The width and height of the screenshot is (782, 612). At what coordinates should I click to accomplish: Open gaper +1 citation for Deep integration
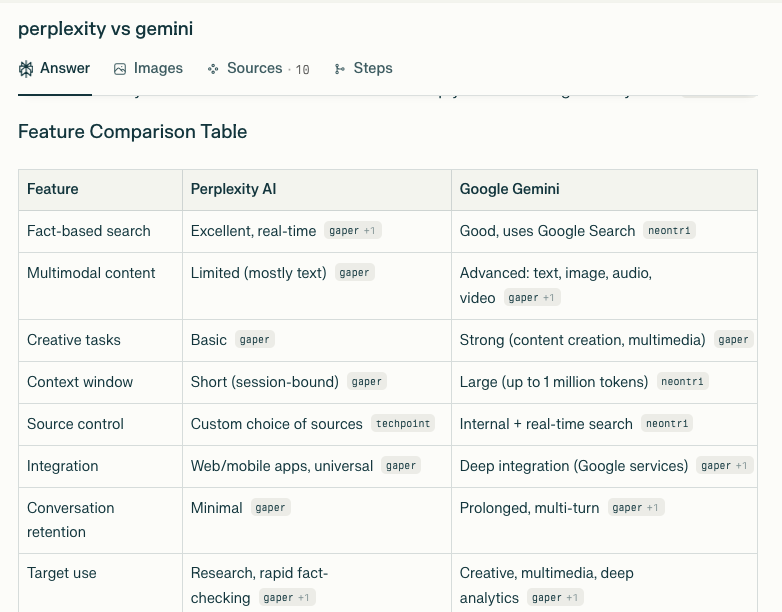click(x=725, y=465)
